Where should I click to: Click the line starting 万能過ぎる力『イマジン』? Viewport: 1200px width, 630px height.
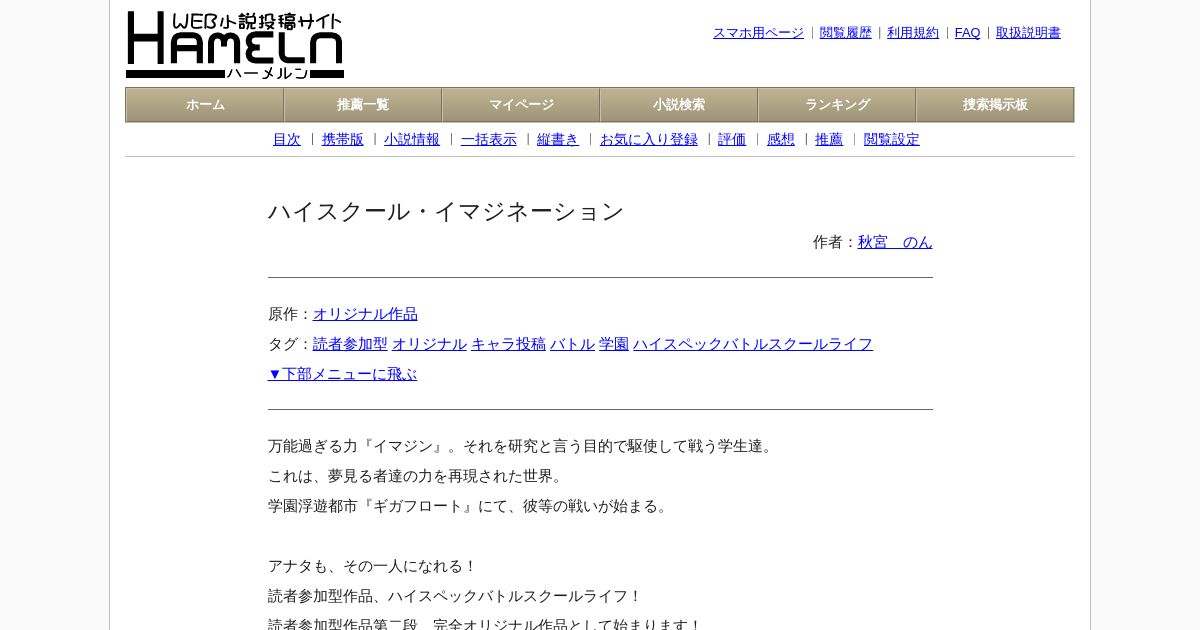pyautogui.click(x=523, y=446)
